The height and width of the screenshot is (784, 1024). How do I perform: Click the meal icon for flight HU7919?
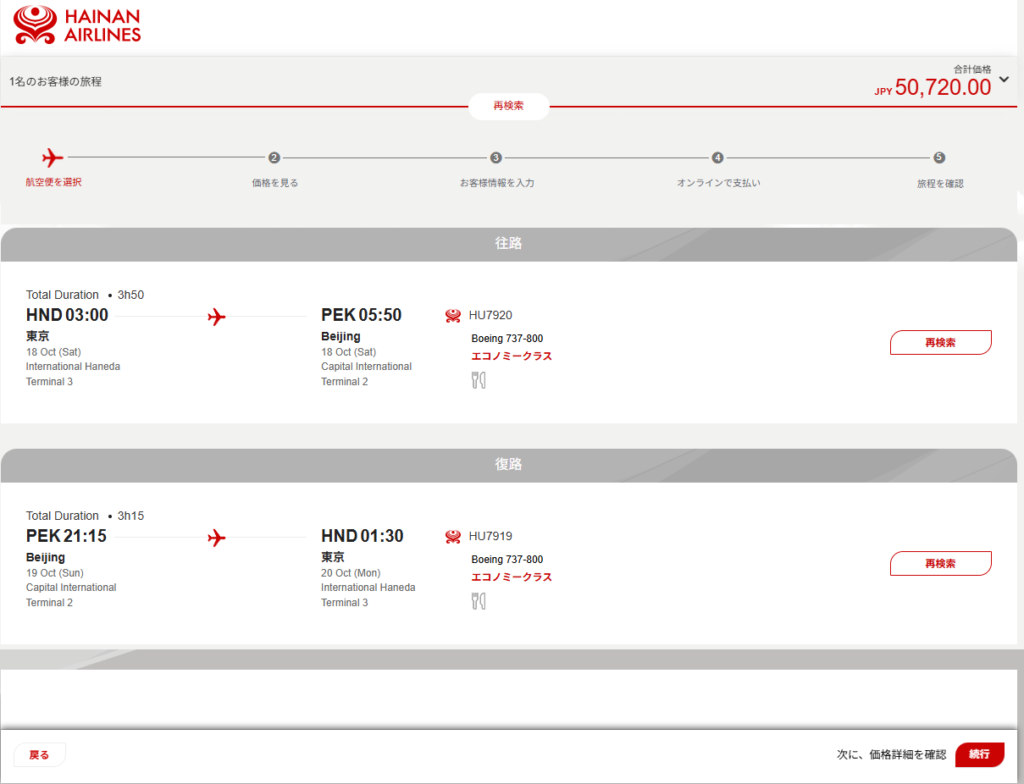tap(478, 601)
